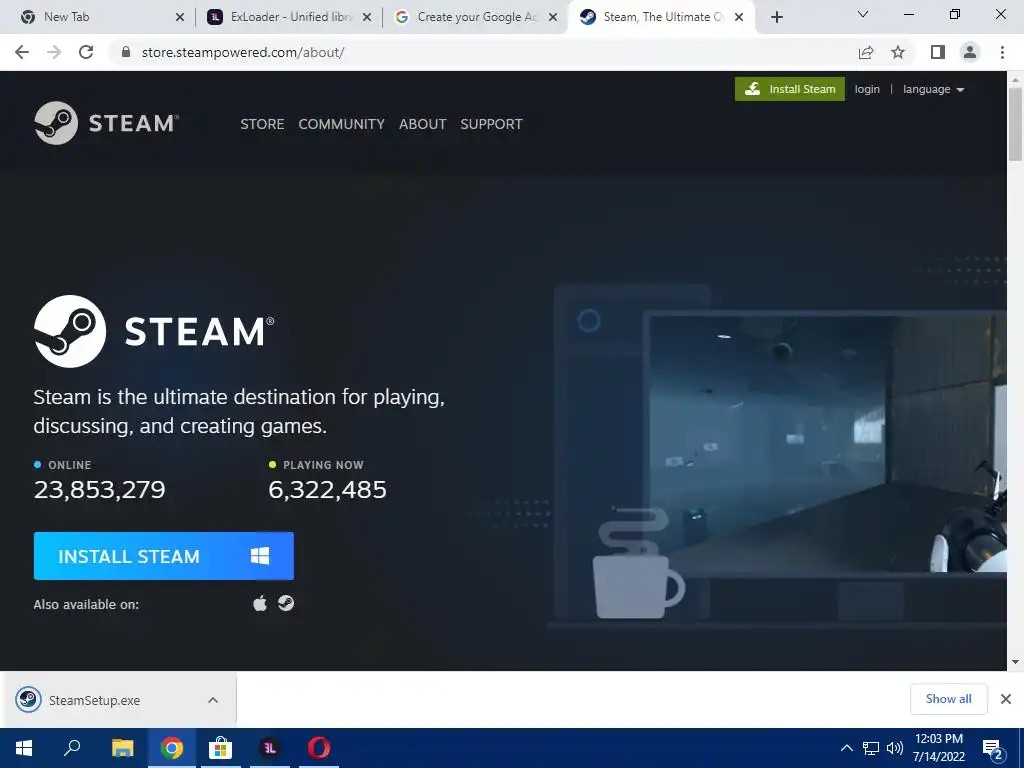Click the blue INSTALL STEAM button

163,556
